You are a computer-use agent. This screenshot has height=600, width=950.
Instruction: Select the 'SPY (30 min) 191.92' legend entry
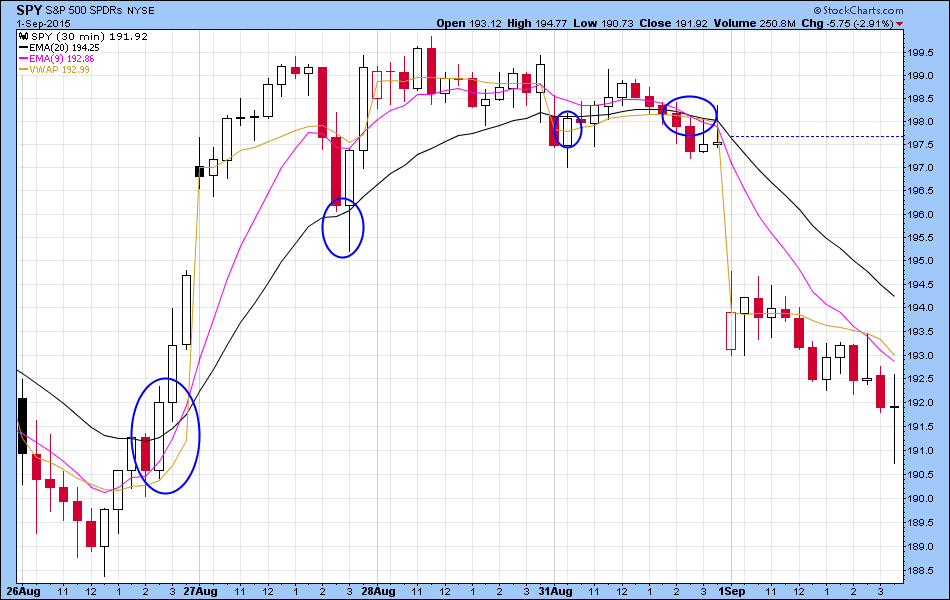tap(89, 36)
